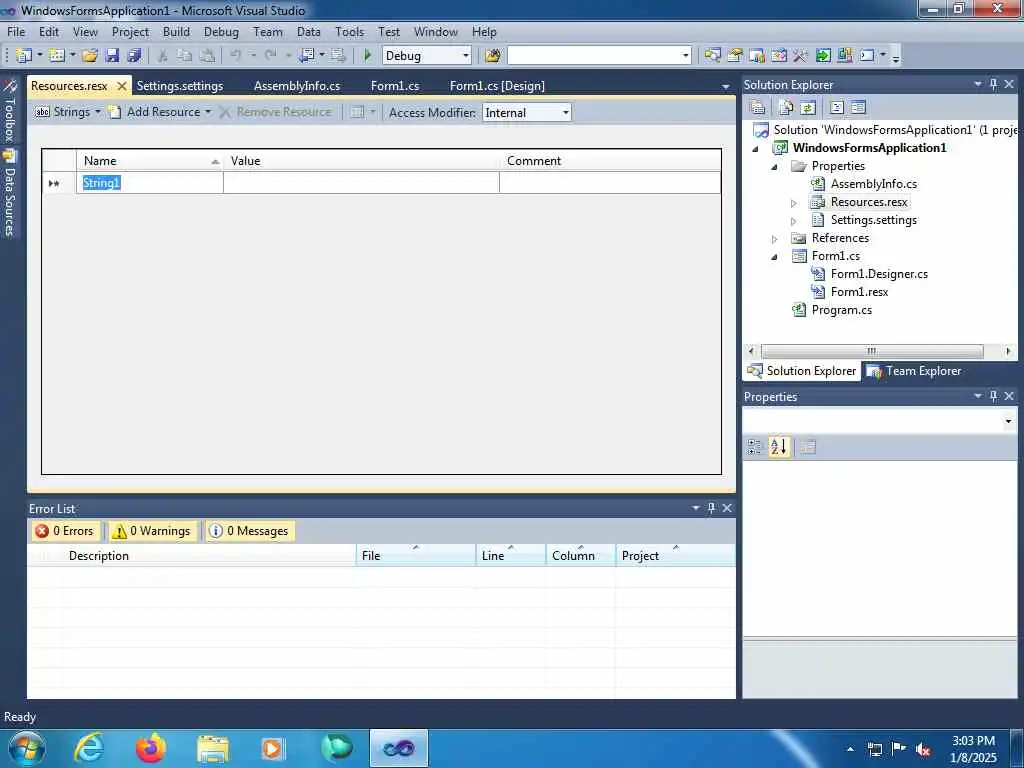Open the Debug solution configuration dropdown
This screenshot has height=768, width=1024.
426,56
